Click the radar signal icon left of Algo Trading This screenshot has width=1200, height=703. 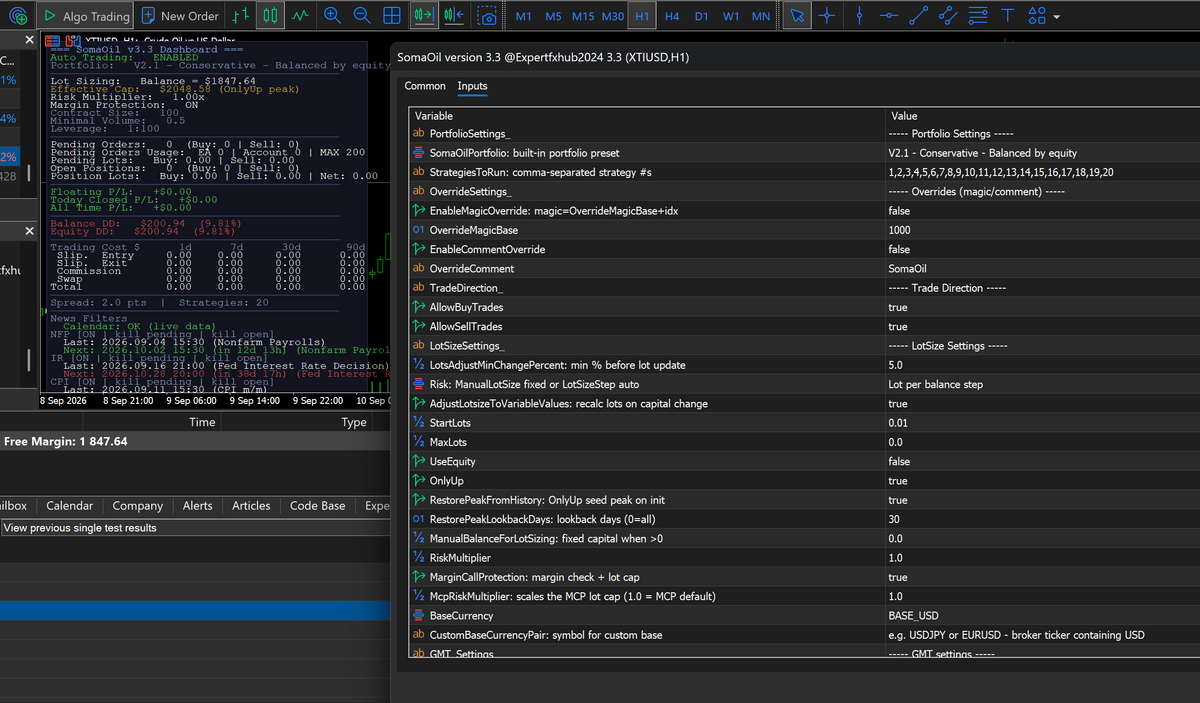tap(17, 16)
